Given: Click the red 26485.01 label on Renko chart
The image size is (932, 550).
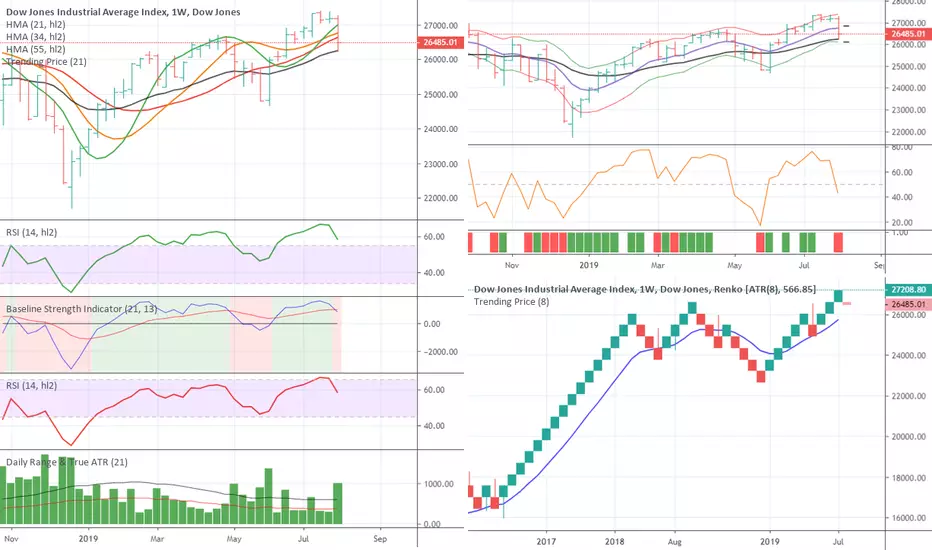Looking at the screenshot, I should click(x=909, y=304).
